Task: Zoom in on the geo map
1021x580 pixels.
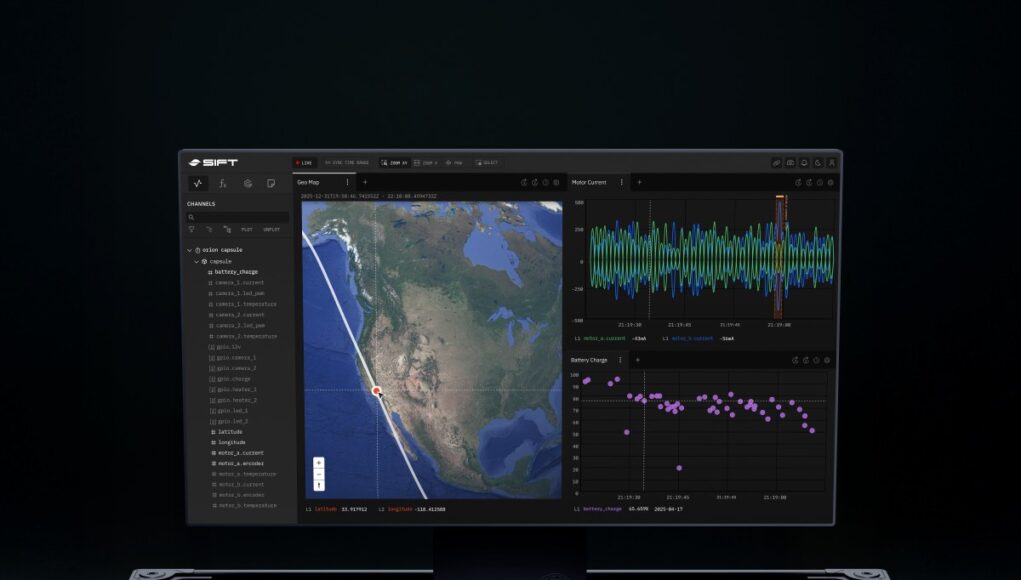Action: 319,463
